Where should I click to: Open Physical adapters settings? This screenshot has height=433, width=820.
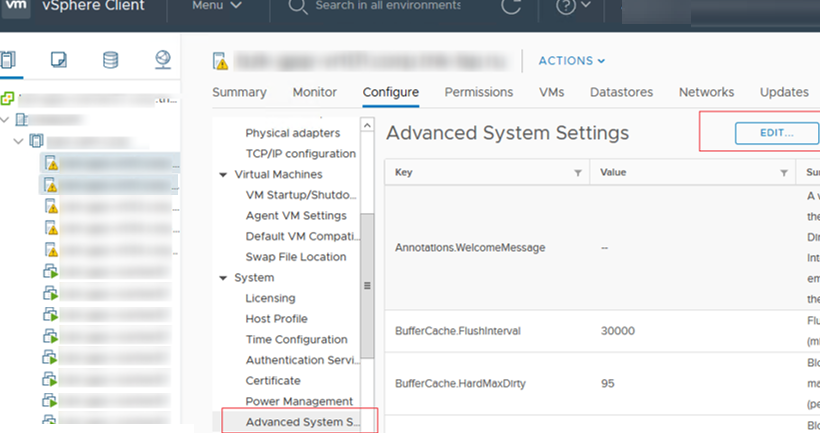point(293,133)
